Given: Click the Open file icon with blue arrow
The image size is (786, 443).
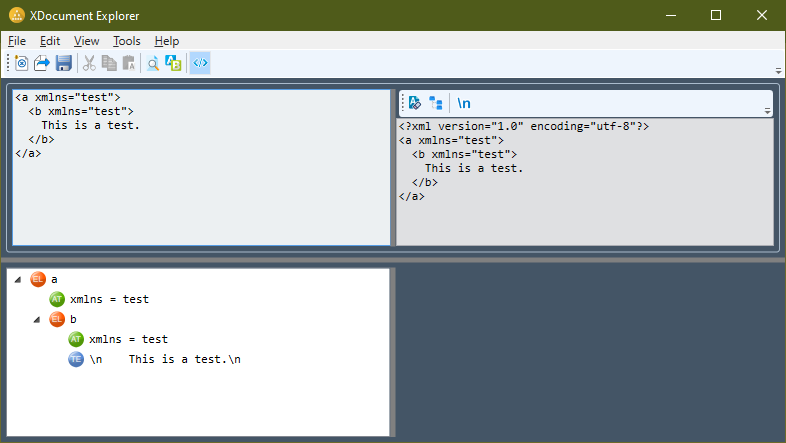Looking at the screenshot, I should (42, 63).
